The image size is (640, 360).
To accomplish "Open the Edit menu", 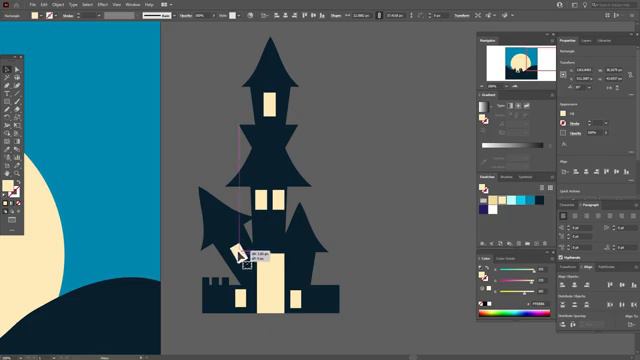I will click(x=44, y=5).
